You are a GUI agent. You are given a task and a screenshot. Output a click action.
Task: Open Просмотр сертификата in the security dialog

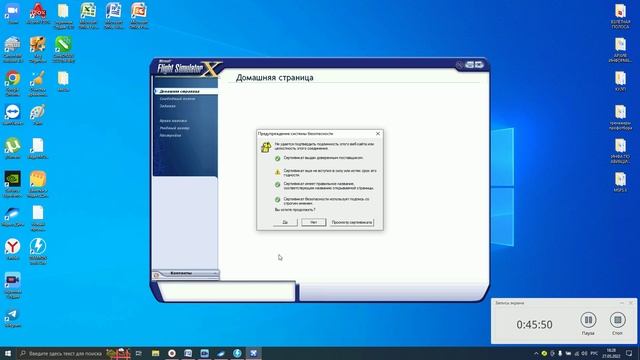(x=352, y=222)
